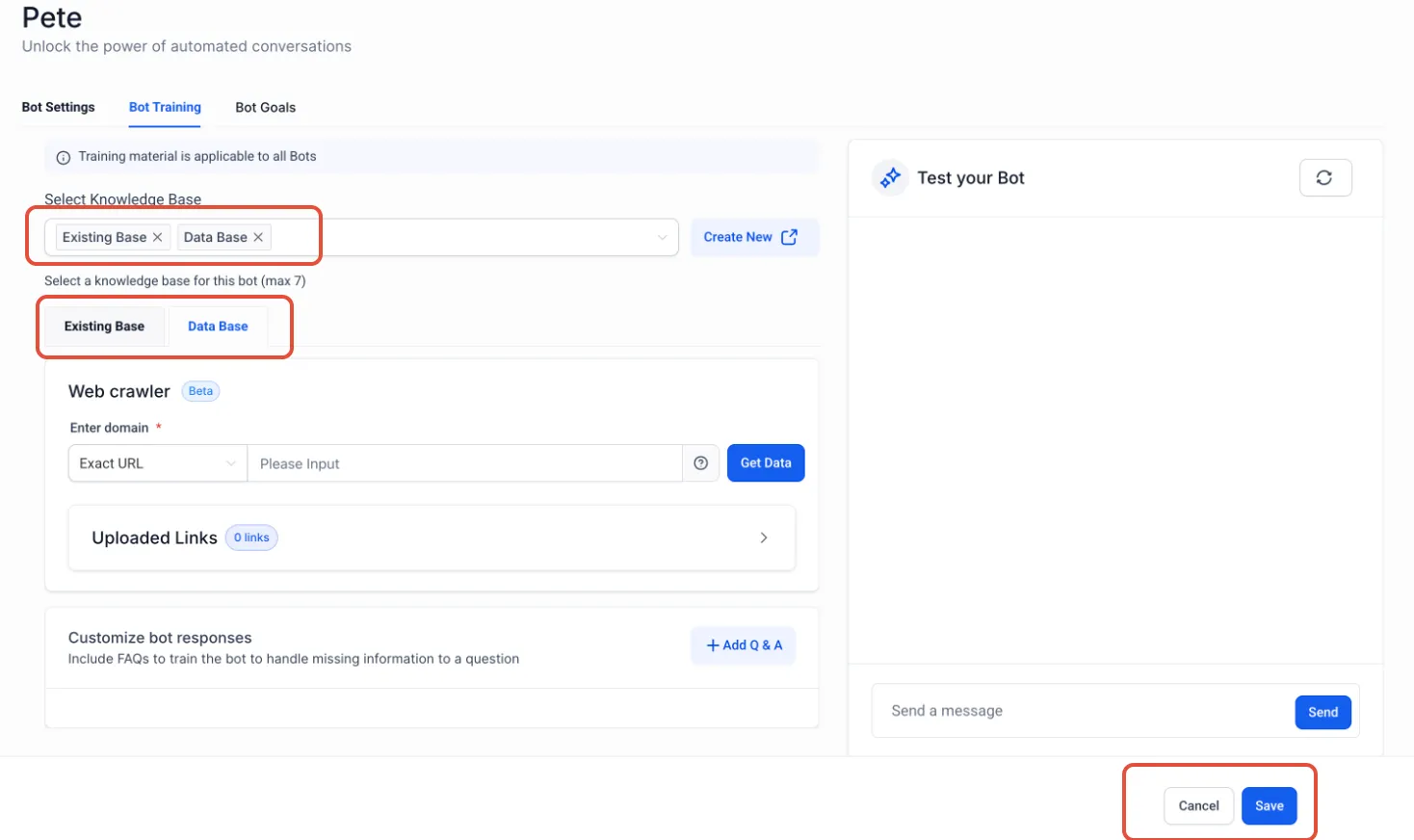Switch to the Bot Goals tab
1414x840 pixels.
click(266, 107)
